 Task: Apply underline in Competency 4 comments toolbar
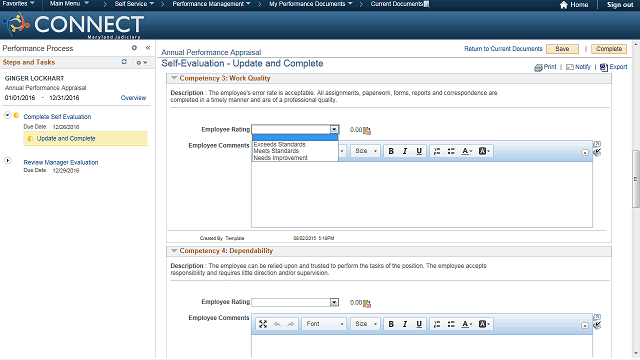pos(419,324)
